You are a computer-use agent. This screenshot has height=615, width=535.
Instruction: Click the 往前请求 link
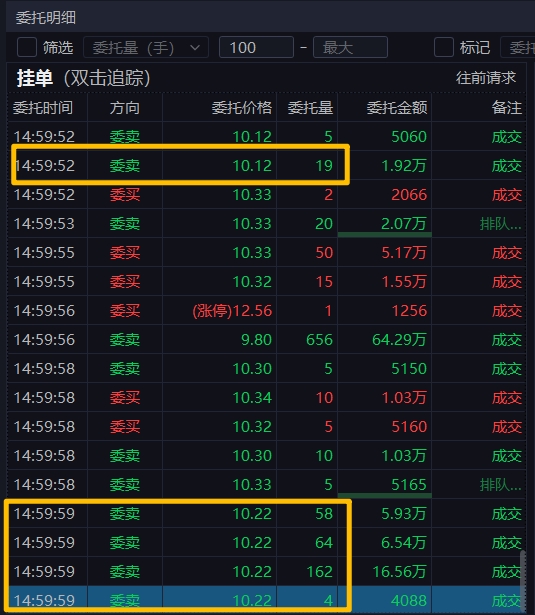(x=486, y=78)
